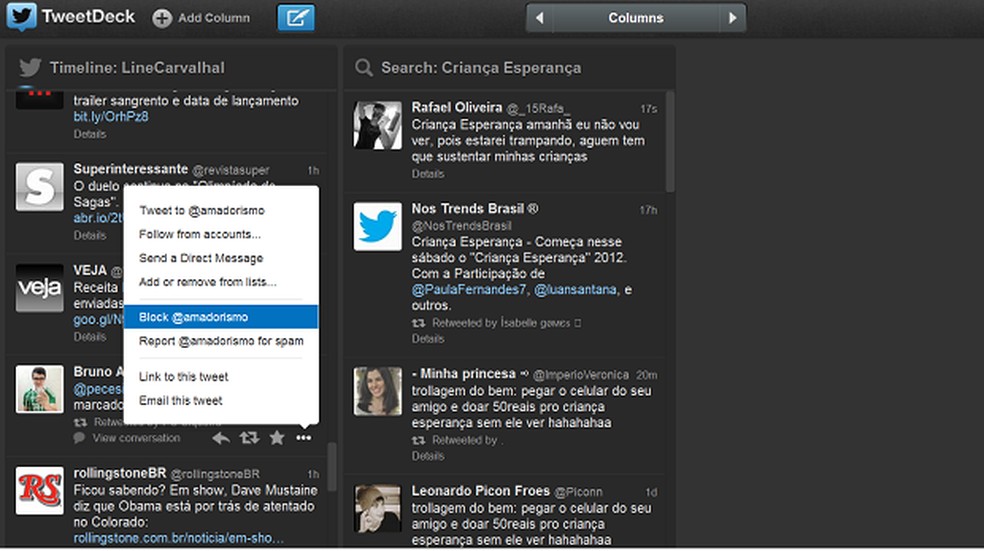
Task: Click the rollingstoneBR username
Action: click(x=120, y=473)
